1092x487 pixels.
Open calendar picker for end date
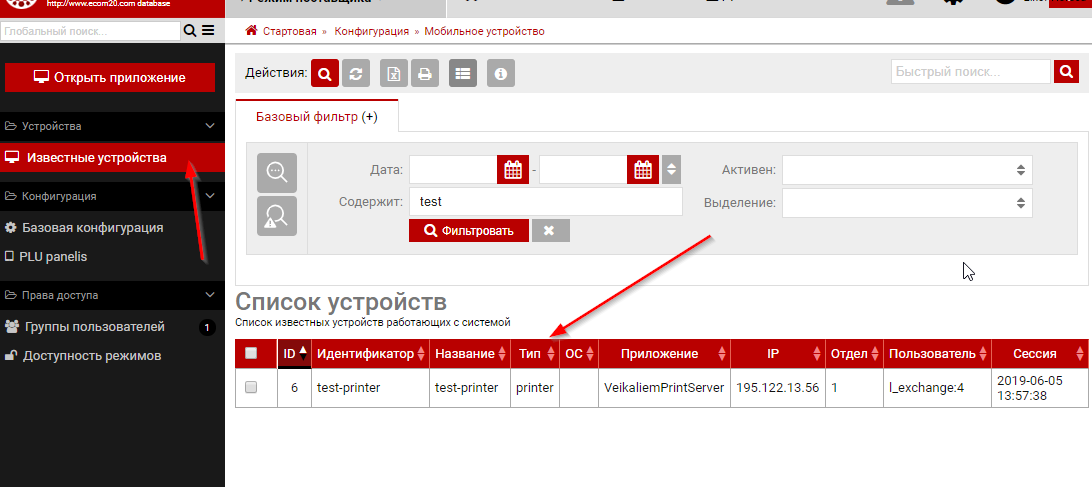pos(642,170)
